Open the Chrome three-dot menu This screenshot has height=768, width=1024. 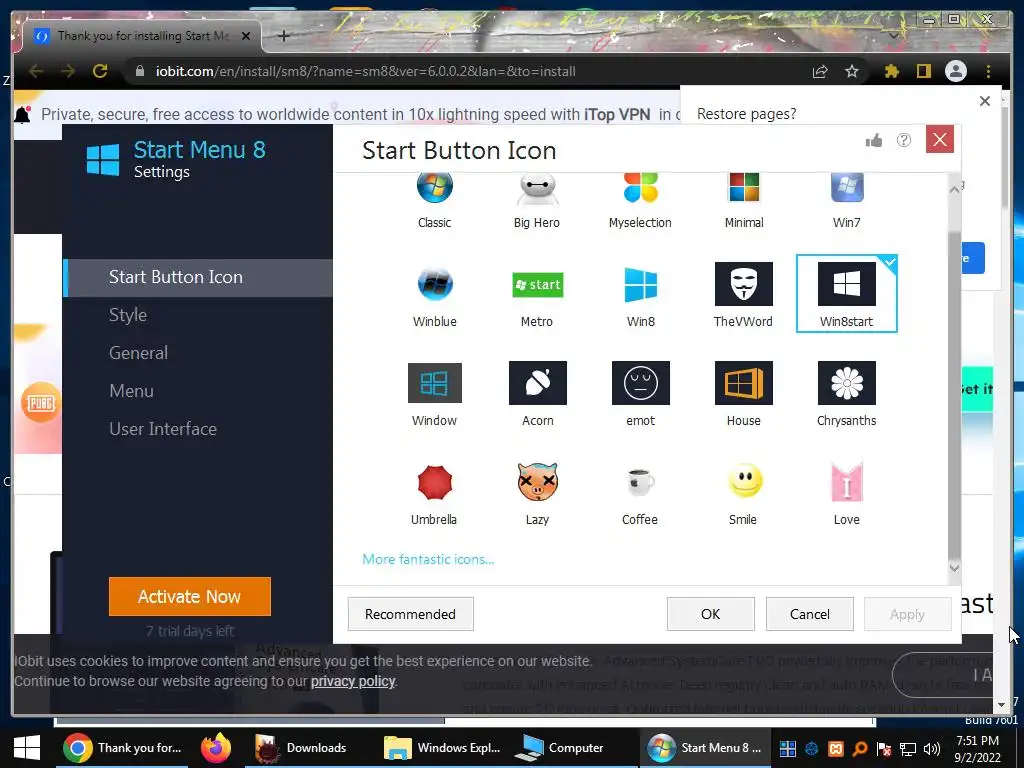(x=988, y=71)
